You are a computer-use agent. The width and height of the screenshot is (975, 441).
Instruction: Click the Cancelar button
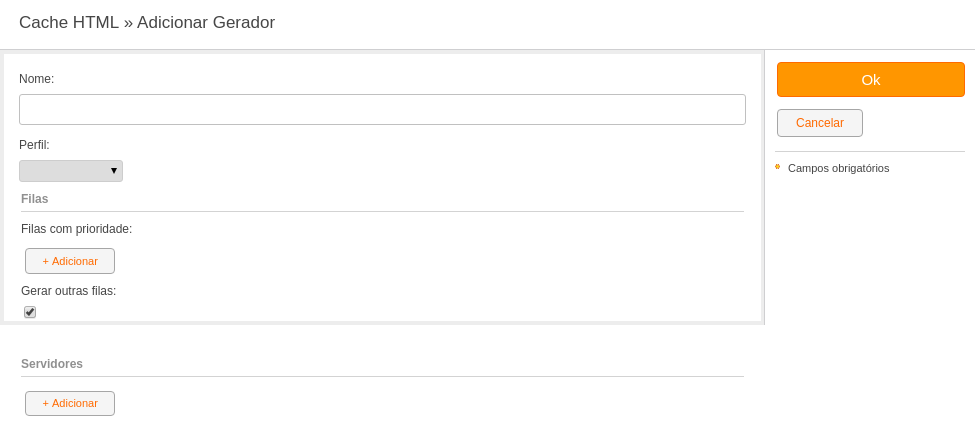coord(820,123)
